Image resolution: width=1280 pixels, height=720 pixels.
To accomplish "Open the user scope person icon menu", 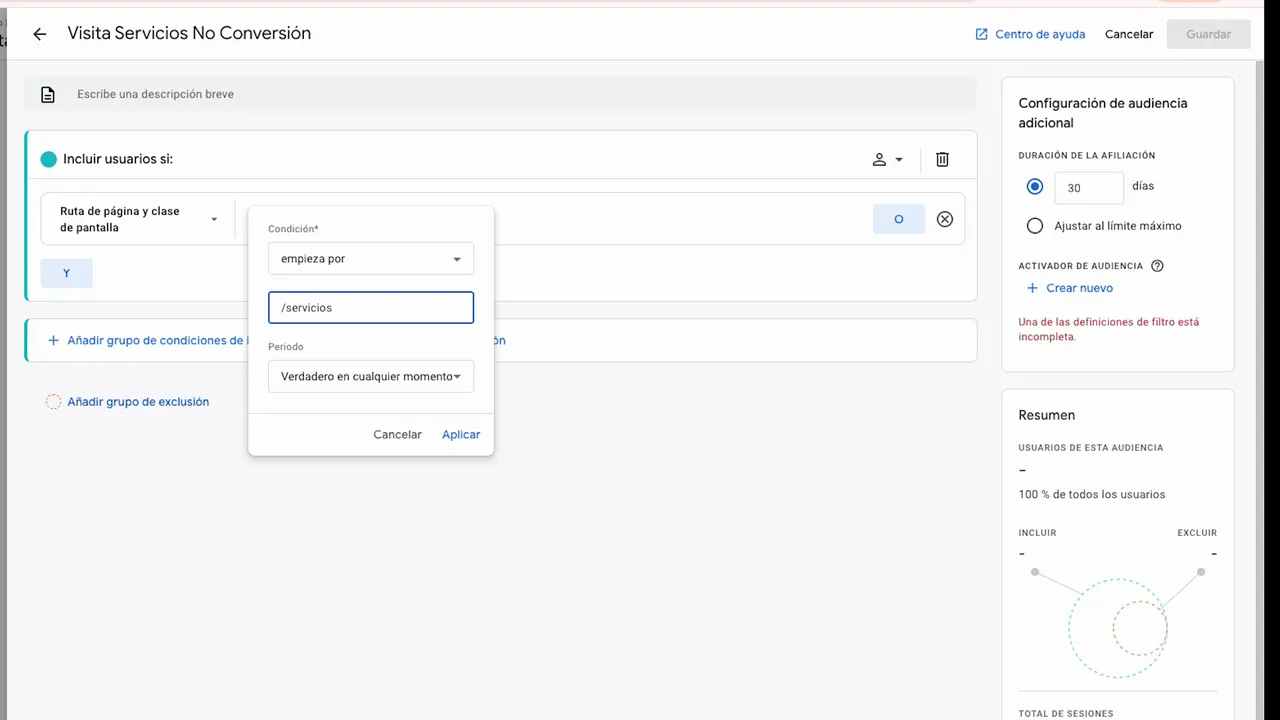I will tap(887, 159).
